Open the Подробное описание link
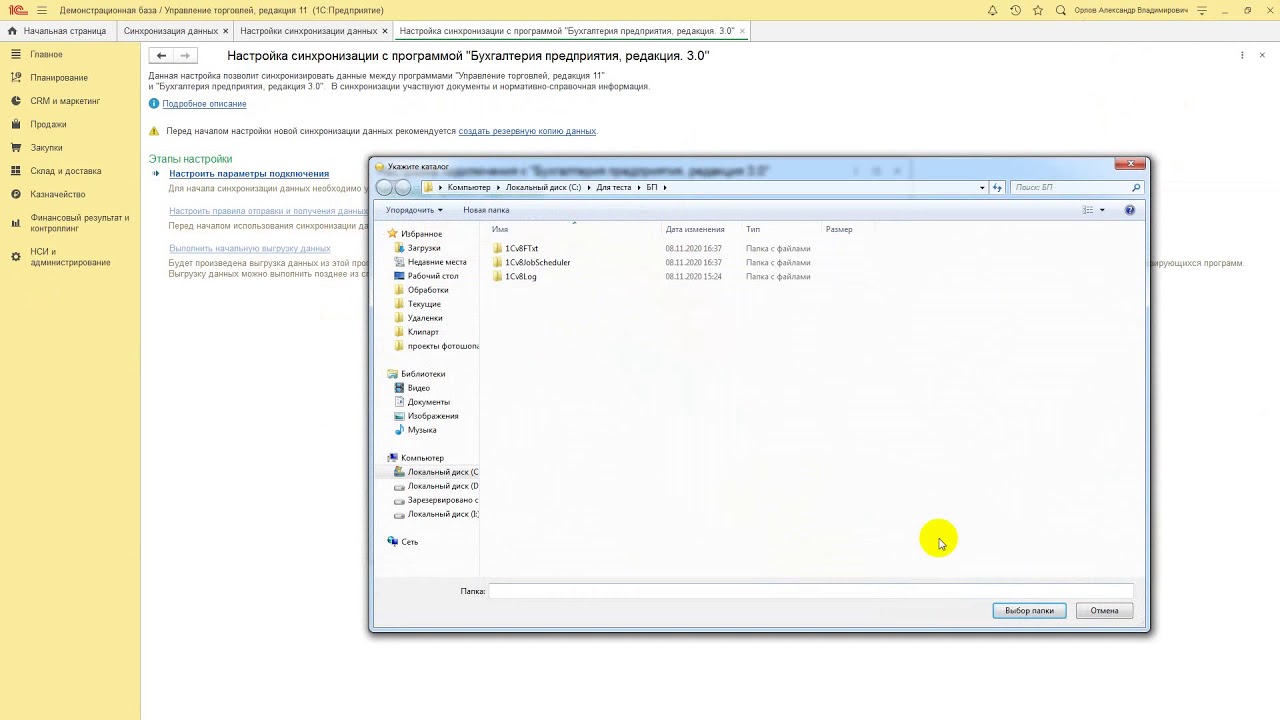1280x720 pixels. click(x=204, y=104)
